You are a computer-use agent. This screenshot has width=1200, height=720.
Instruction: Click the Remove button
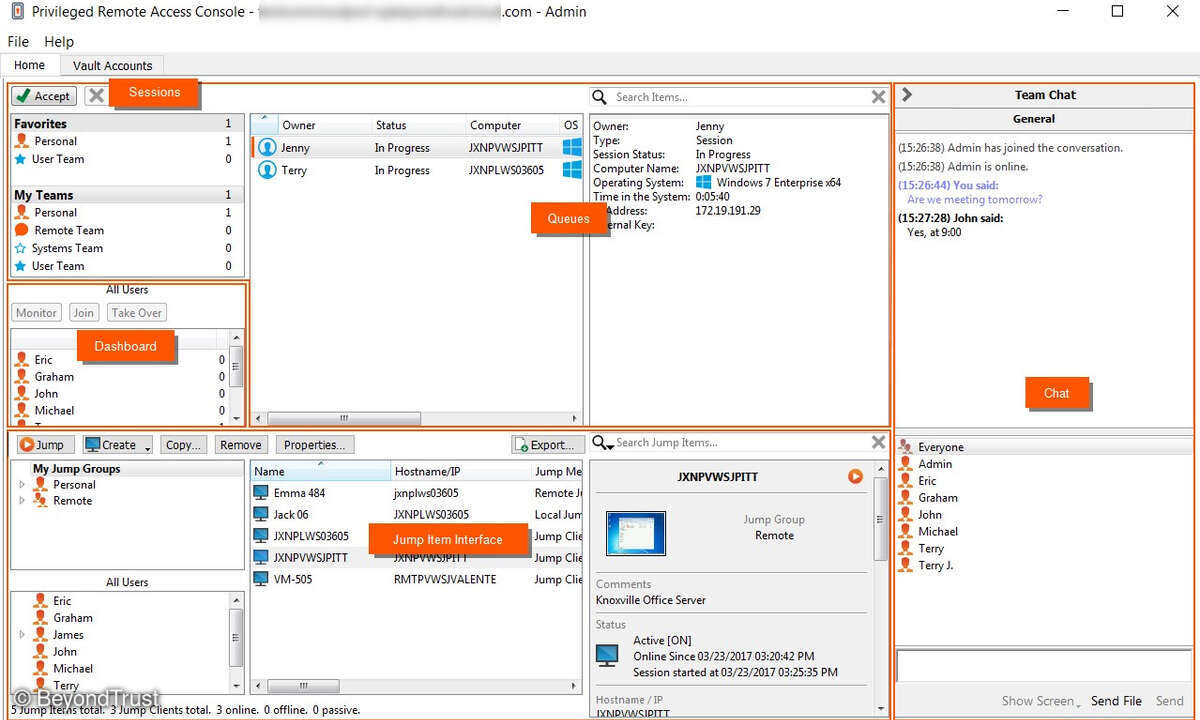click(240, 445)
